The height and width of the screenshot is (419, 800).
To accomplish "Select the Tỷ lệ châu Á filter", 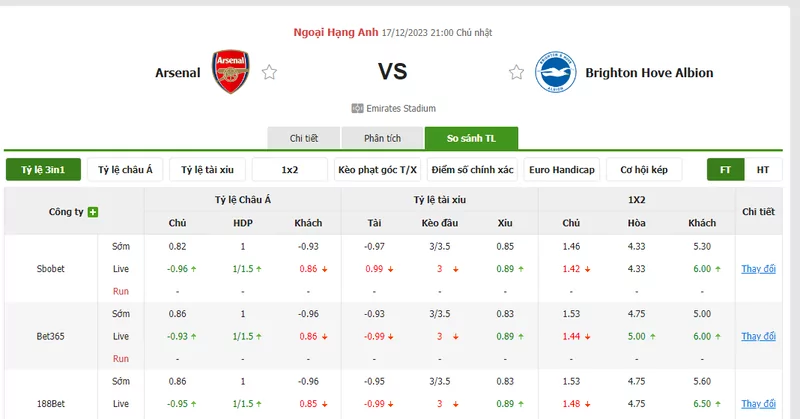I will [x=125, y=169].
